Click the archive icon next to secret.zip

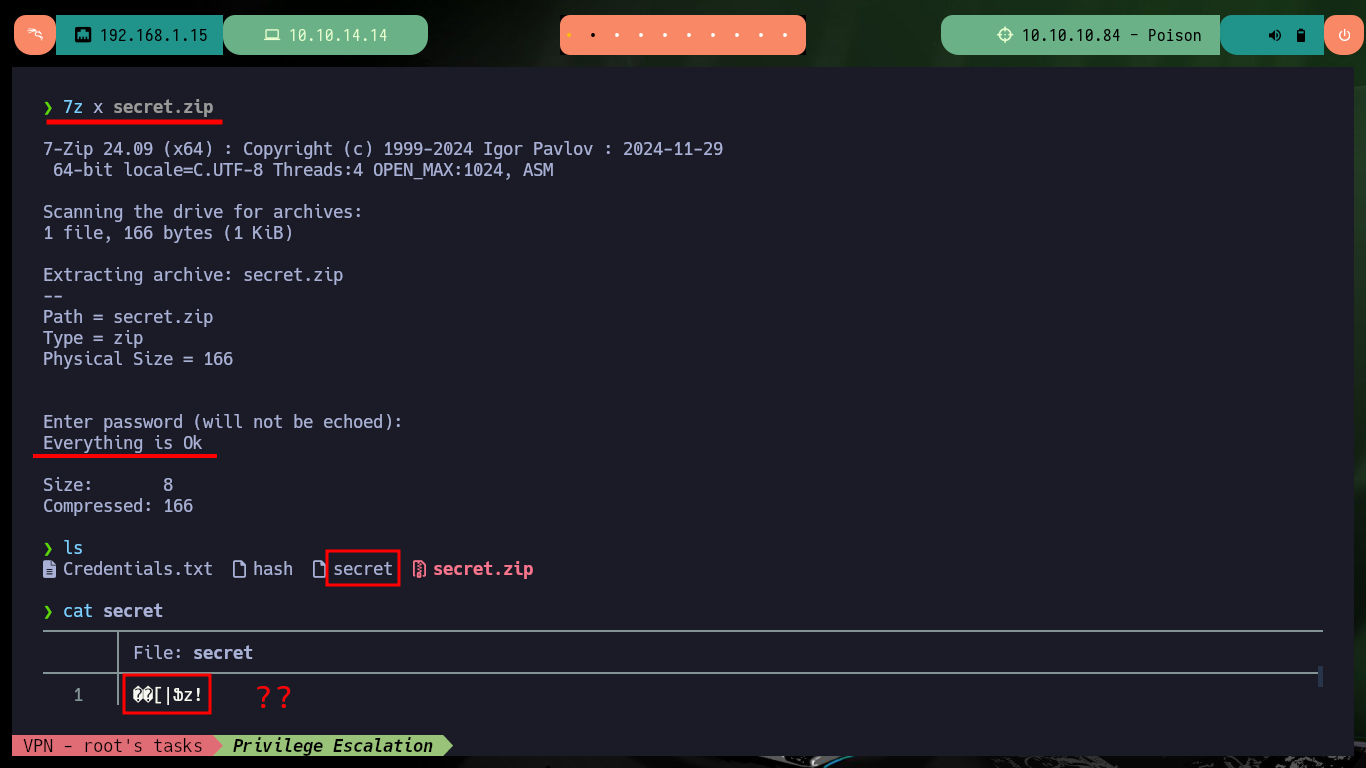(x=419, y=569)
